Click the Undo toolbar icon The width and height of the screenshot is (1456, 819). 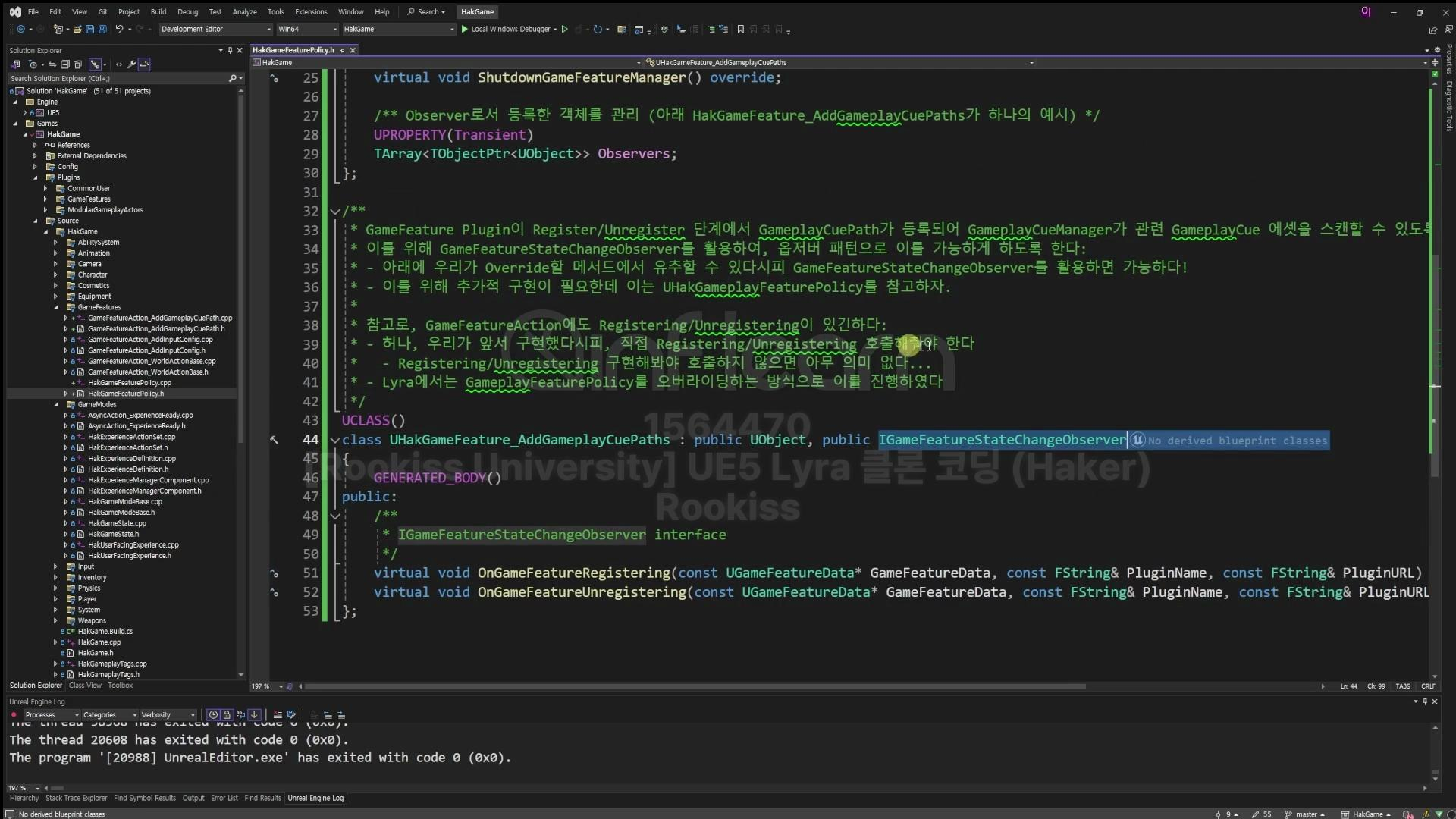119,30
